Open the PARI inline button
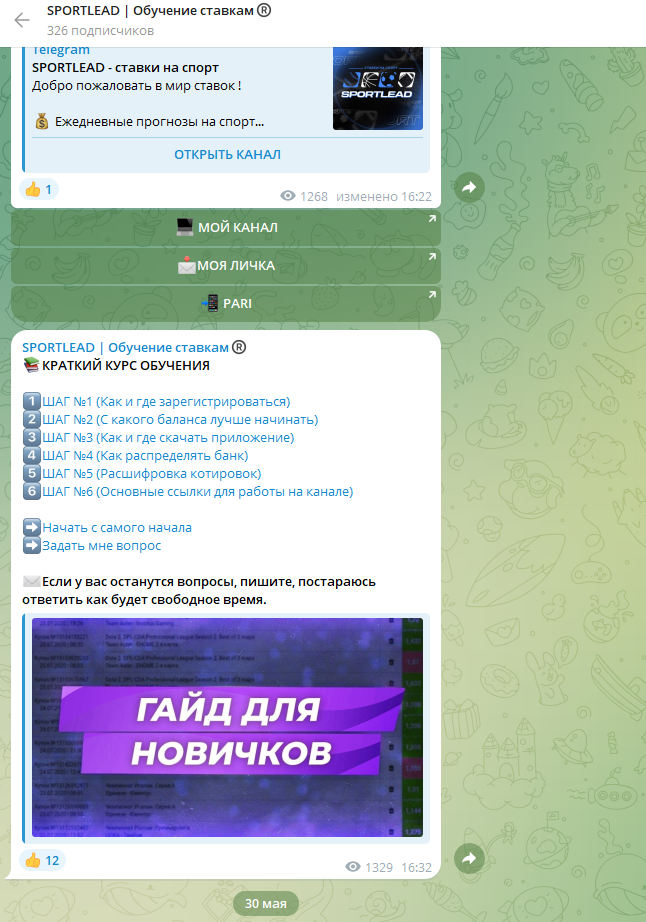The image size is (646, 922). click(226, 303)
